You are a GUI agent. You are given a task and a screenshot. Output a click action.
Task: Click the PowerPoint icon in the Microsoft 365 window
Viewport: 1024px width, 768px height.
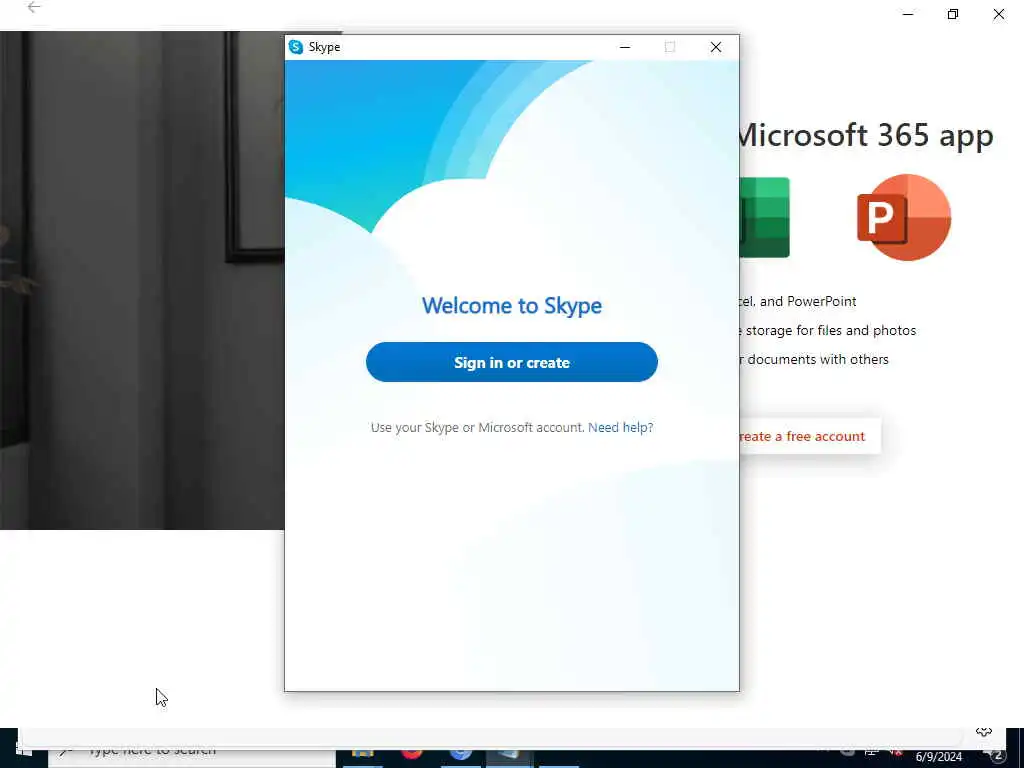pyautogui.click(x=904, y=217)
